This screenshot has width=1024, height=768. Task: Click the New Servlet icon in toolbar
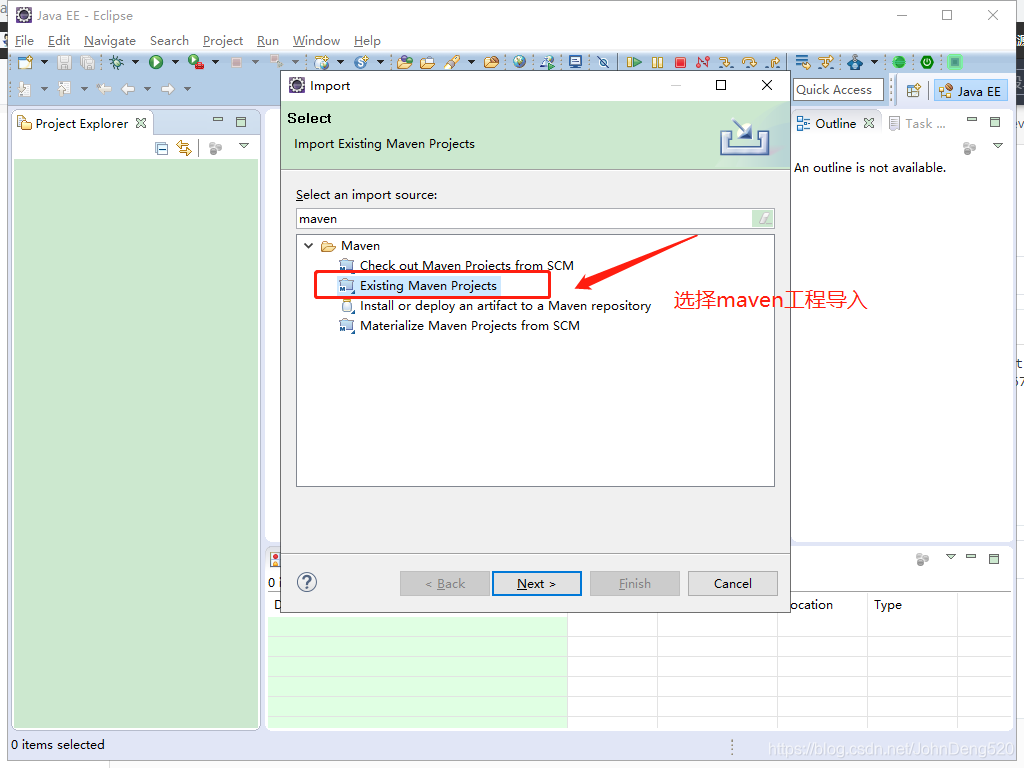(361, 62)
